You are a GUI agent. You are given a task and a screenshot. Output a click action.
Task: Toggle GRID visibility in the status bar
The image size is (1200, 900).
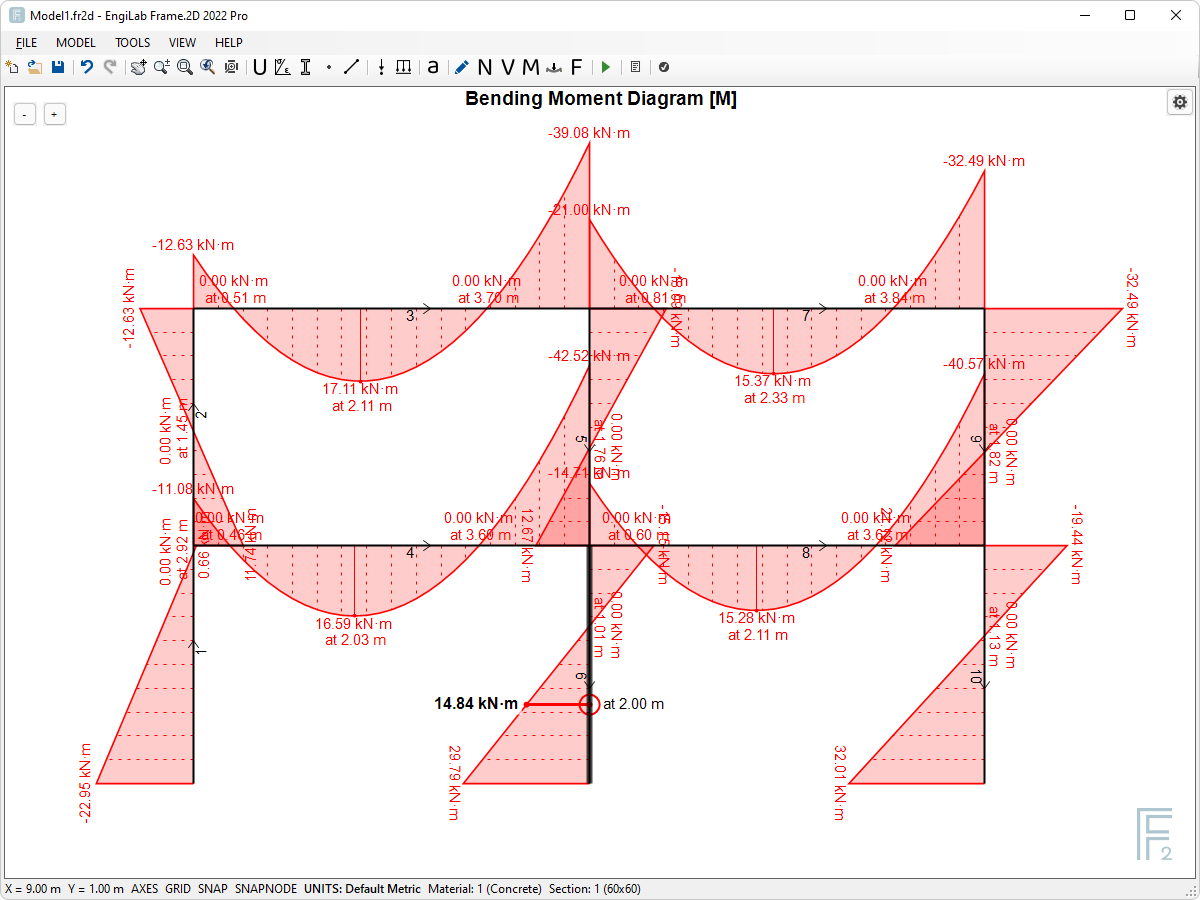[x=177, y=888]
